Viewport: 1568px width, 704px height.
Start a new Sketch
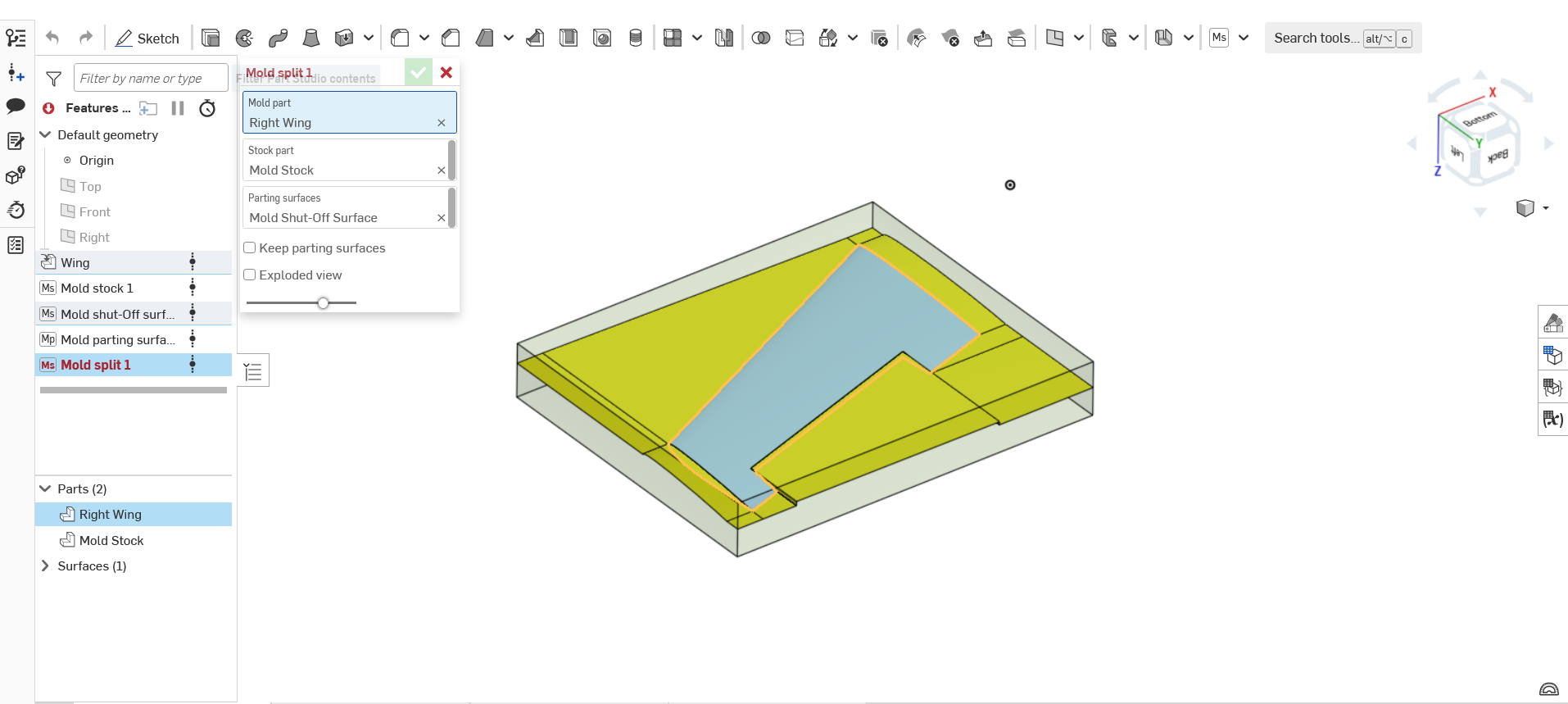[x=147, y=38]
